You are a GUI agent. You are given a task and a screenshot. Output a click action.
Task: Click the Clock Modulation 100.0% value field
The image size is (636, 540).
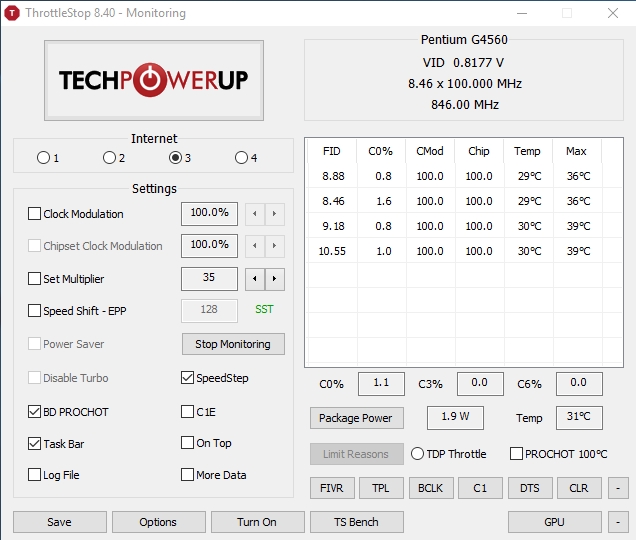pos(209,213)
